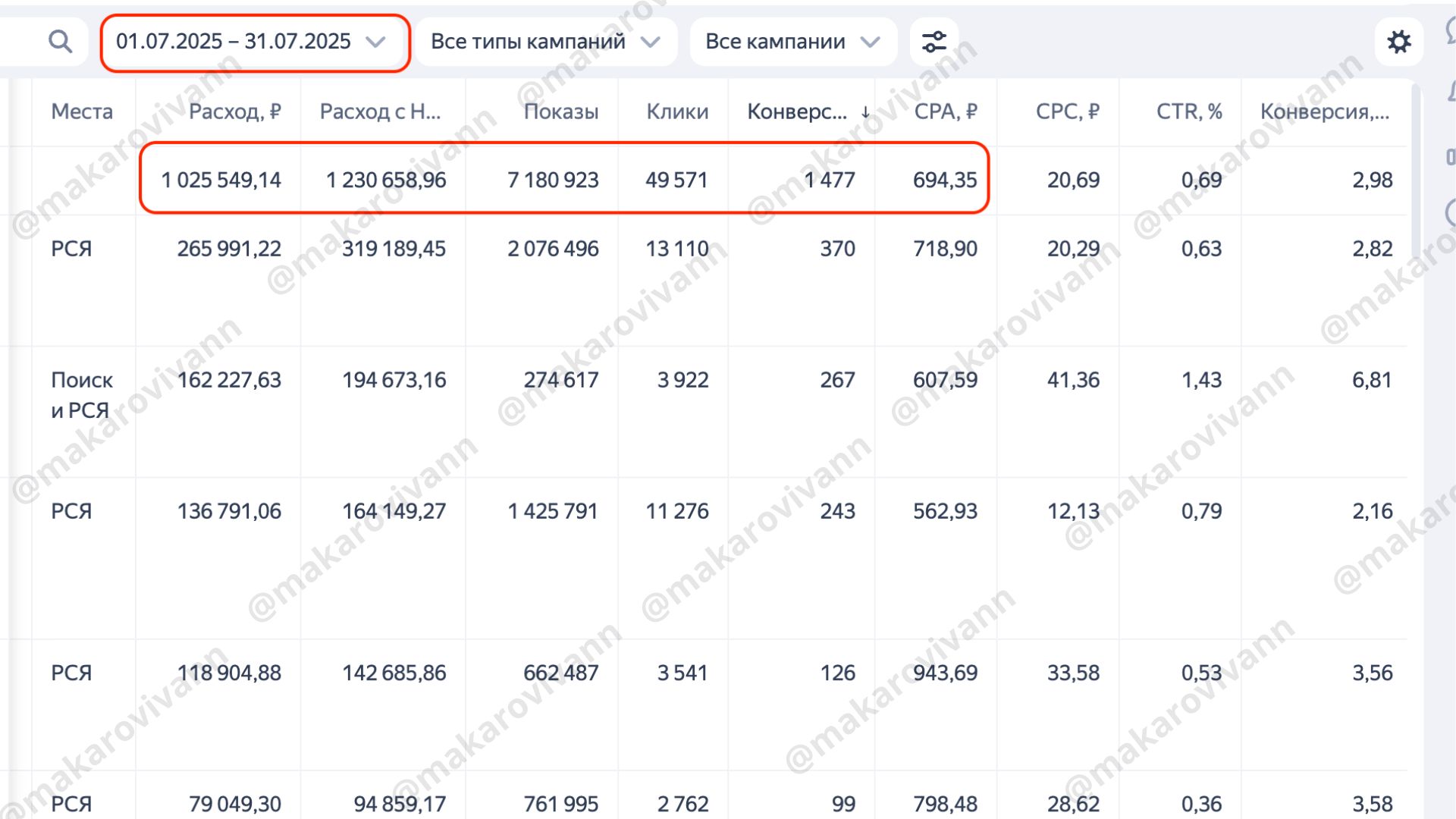The height and width of the screenshot is (819, 1456).
Task: Click the search magnifier icon
Action: pos(60,41)
